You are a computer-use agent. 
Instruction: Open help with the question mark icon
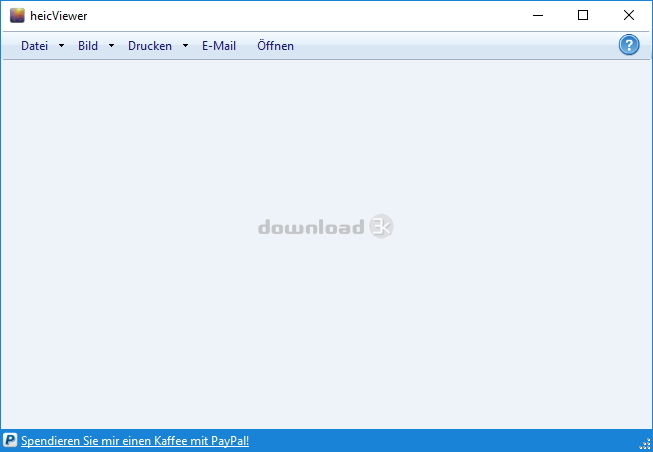point(629,45)
